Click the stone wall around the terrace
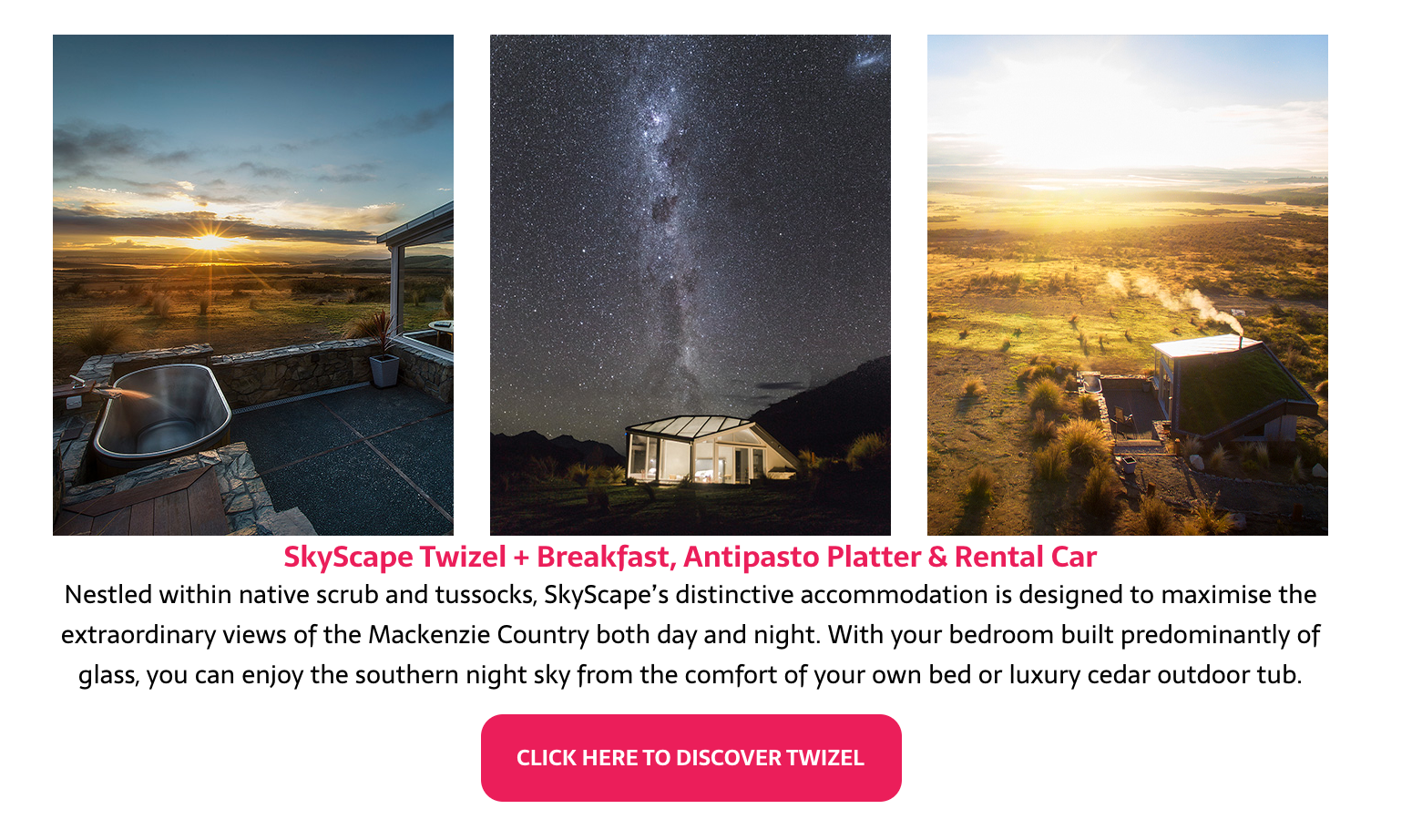 [292, 371]
